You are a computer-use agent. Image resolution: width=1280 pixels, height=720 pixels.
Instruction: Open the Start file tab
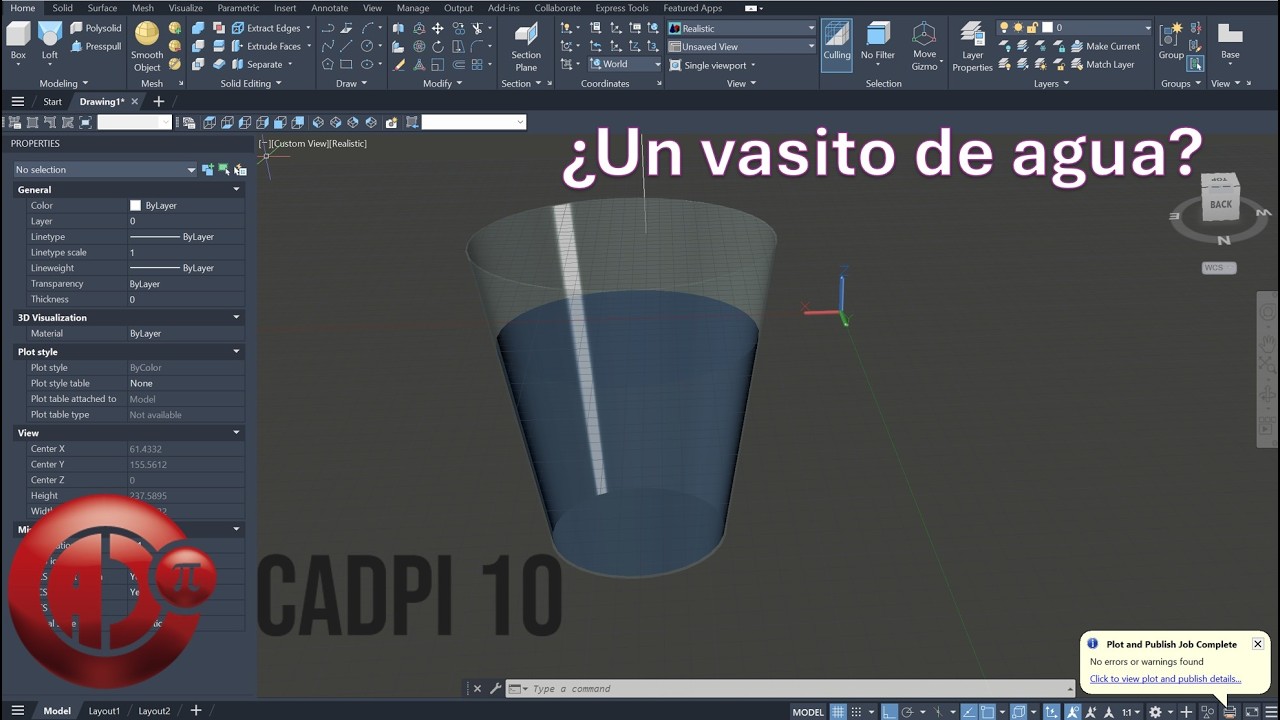(52, 101)
